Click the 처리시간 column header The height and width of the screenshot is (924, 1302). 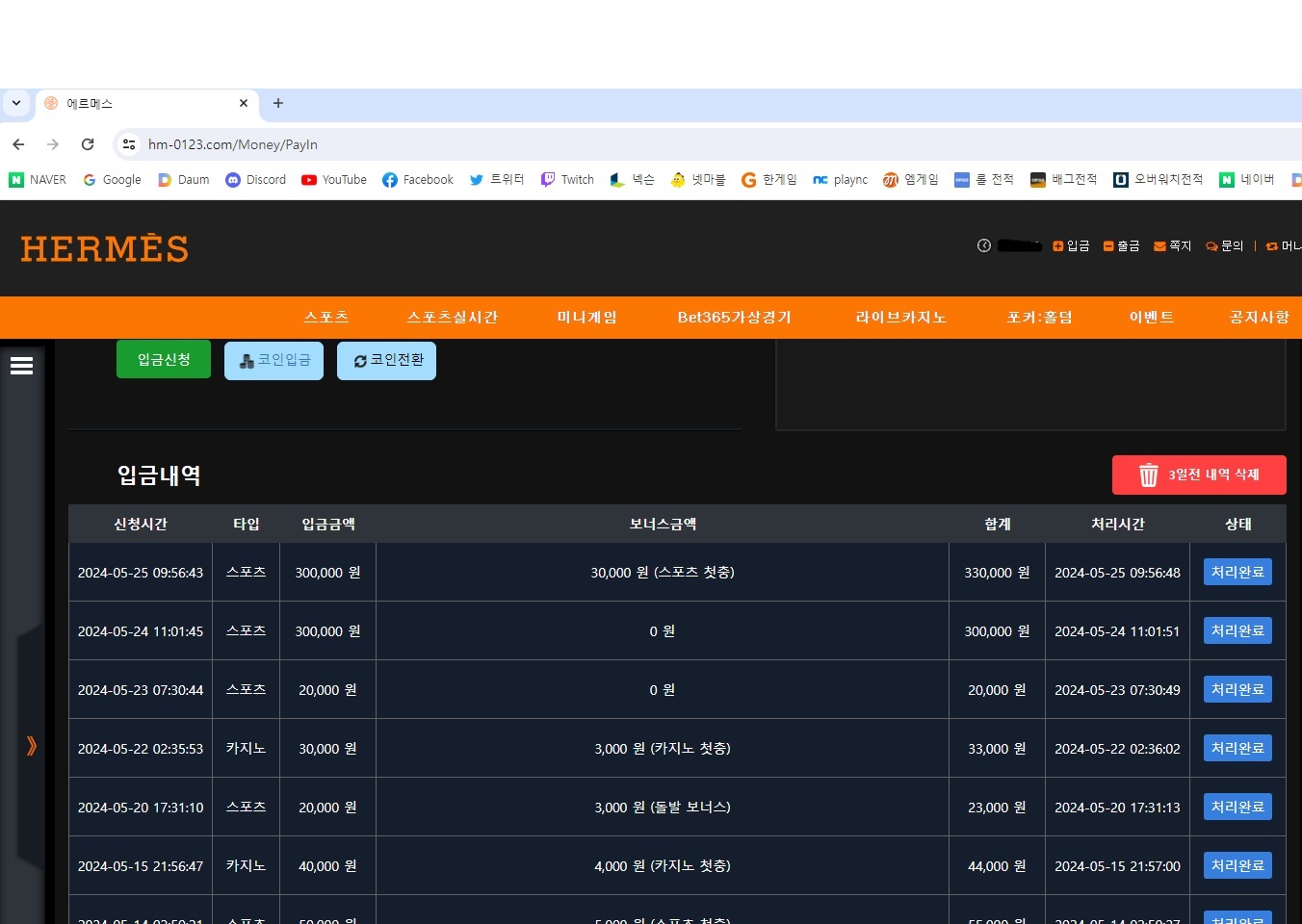point(1118,525)
